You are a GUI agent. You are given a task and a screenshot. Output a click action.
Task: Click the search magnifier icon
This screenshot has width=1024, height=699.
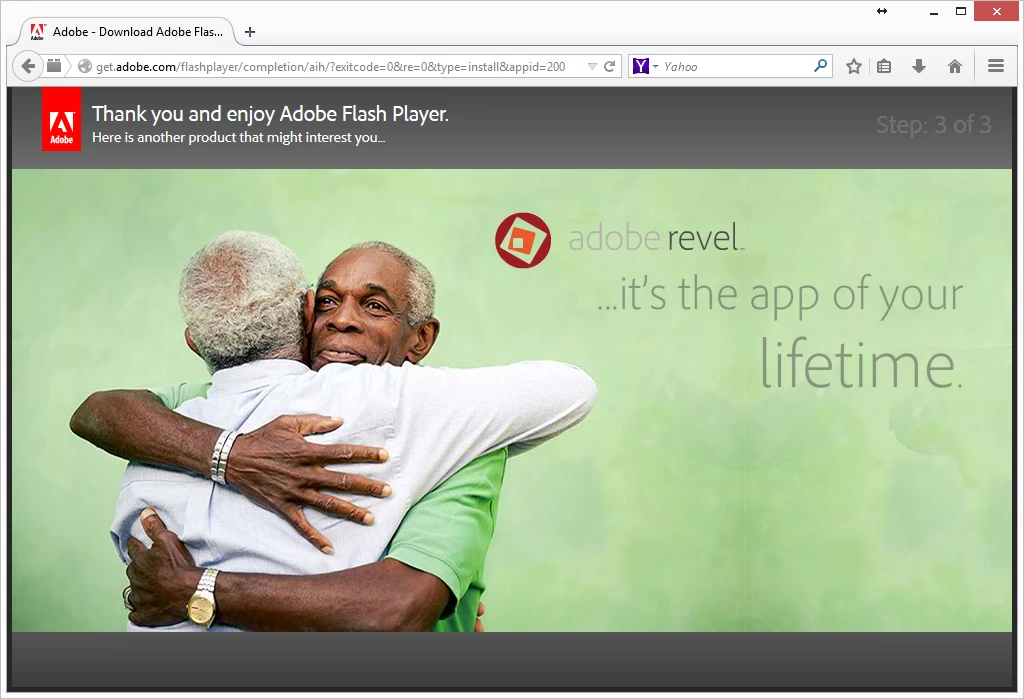point(821,66)
